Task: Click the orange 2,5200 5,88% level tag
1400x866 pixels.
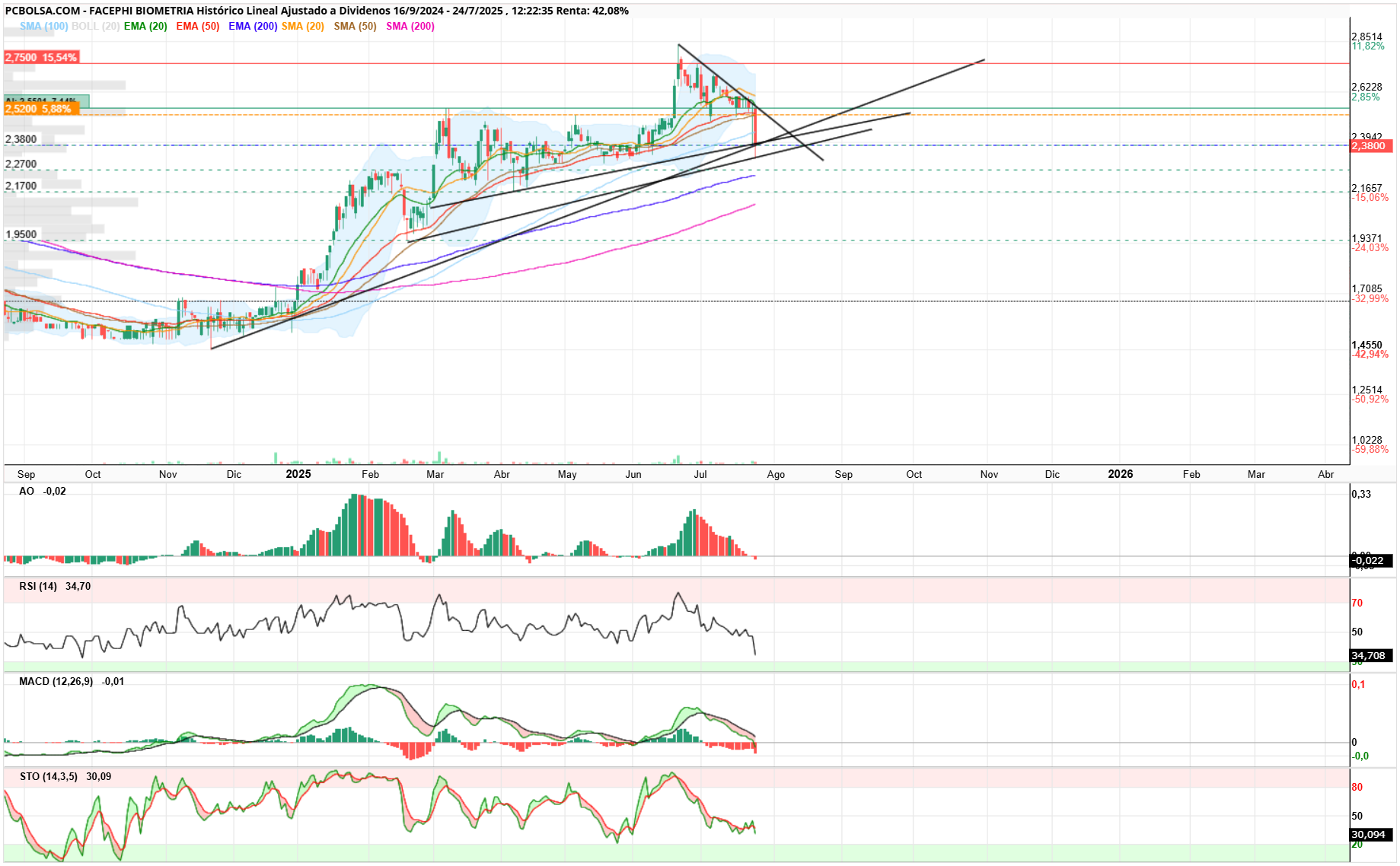Action: 41,109
